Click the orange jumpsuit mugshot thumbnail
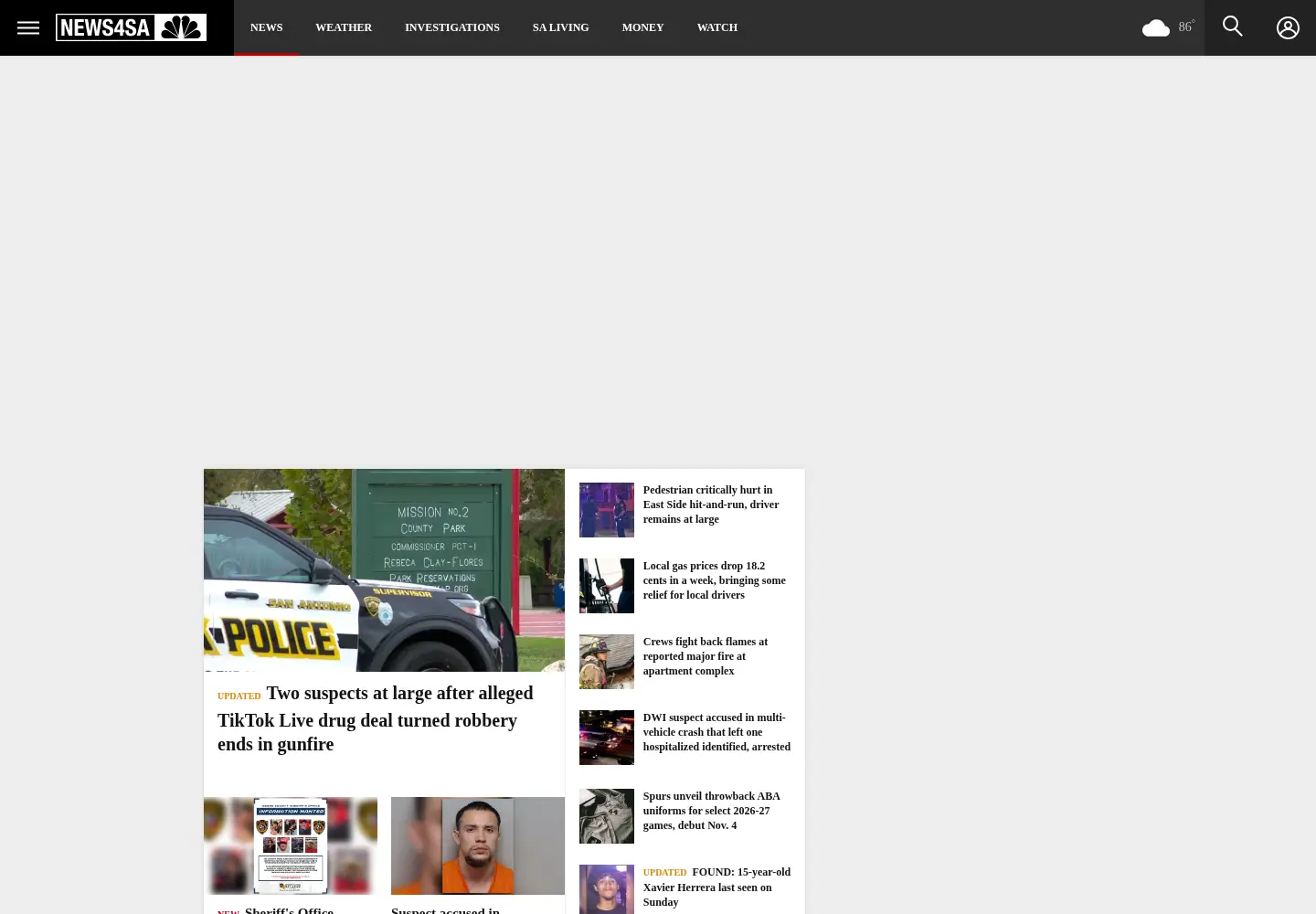The height and width of the screenshot is (914, 1316). pos(478,845)
